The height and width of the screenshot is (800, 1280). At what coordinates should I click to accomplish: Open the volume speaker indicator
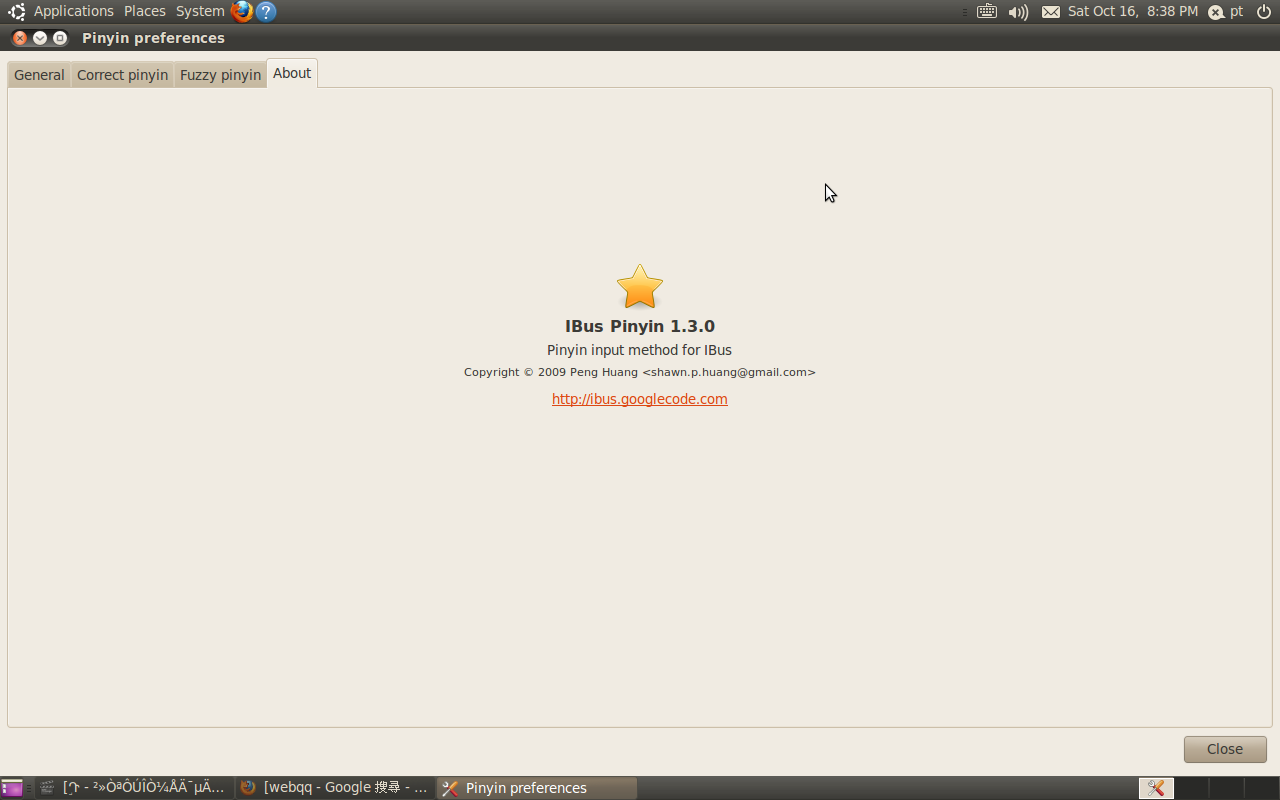pos(1018,12)
